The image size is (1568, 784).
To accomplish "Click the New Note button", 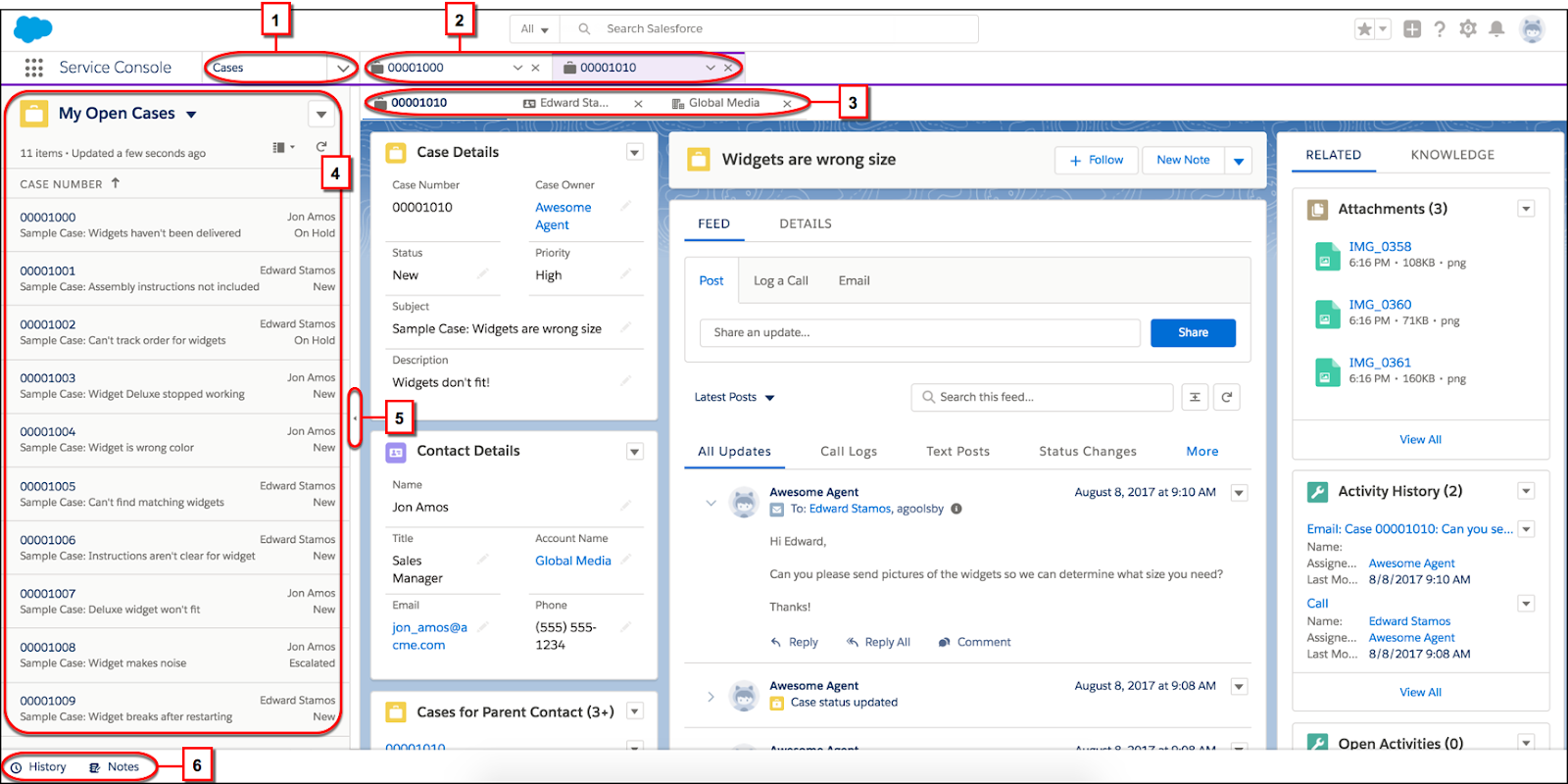I will point(1183,160).
